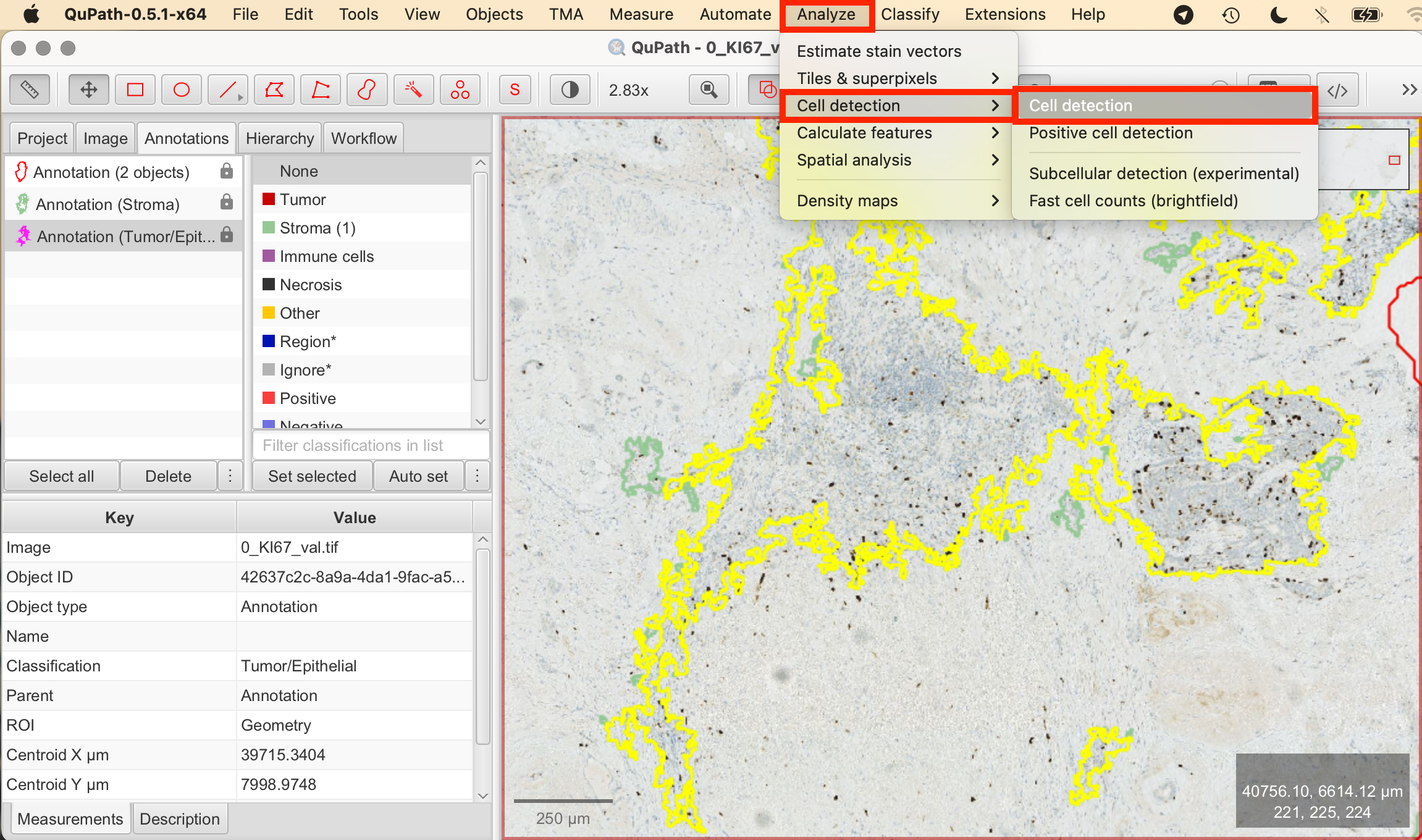
Task: Select the Wand tool
Action: pos(413,90)
